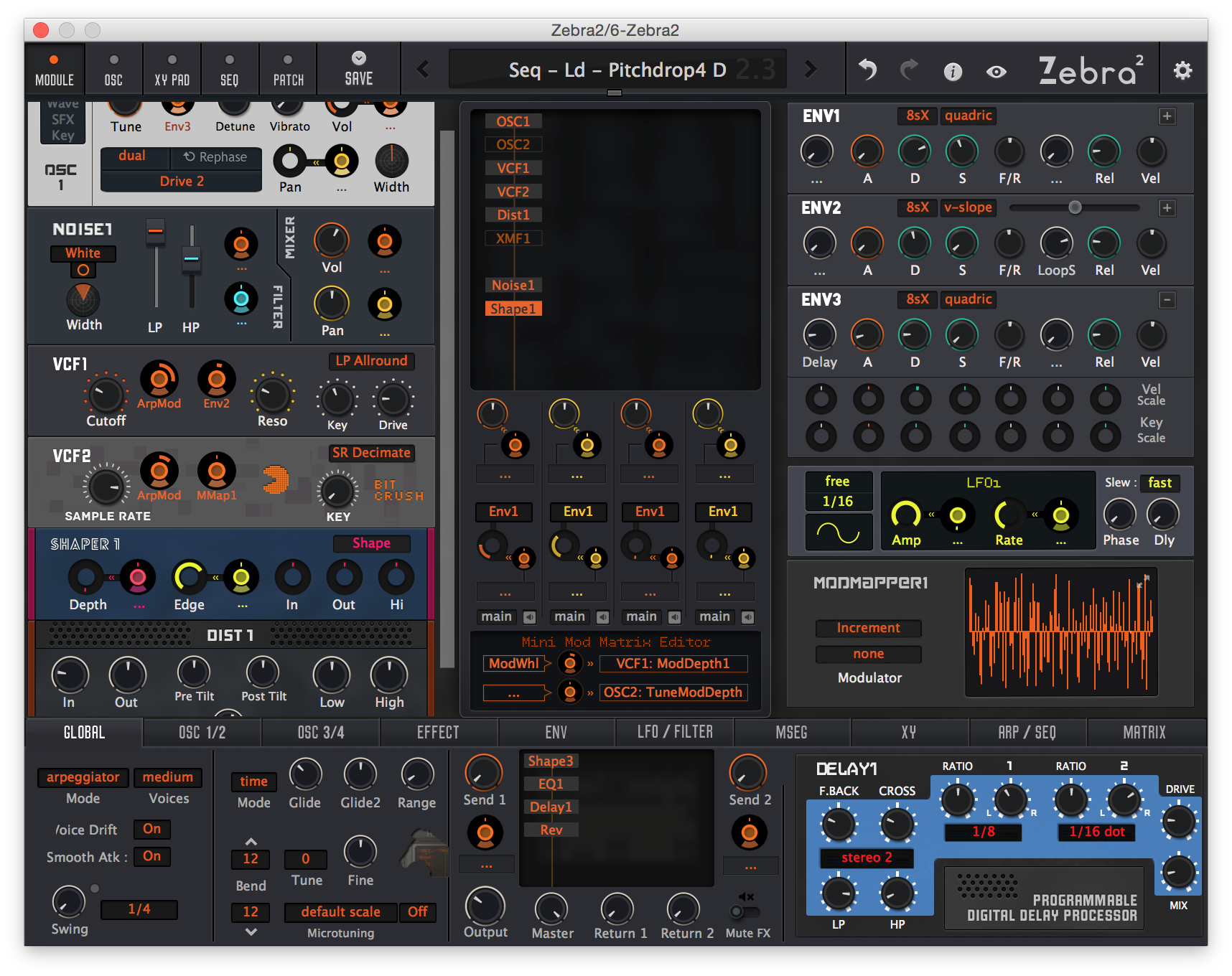Click the fourth lane's mute speaker icon
Screen dimensions: 1232x976
click(747, 617)
